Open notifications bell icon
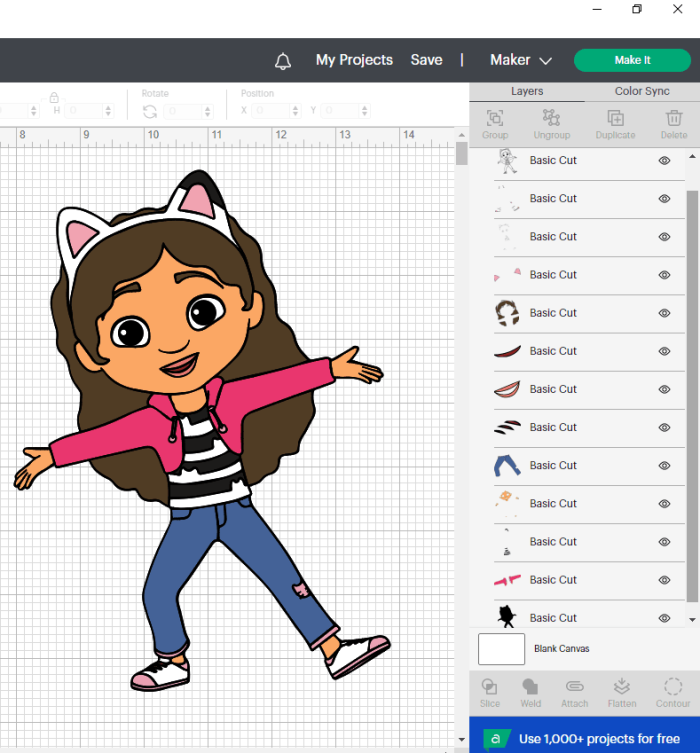This screenshot has width=700, height=753. click(x=283, y=61)
